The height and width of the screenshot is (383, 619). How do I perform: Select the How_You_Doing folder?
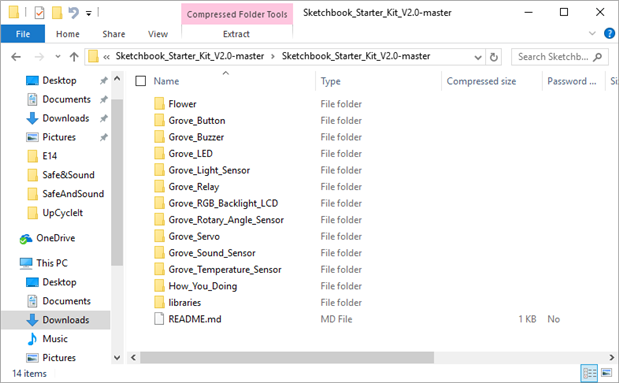[196, 286]
